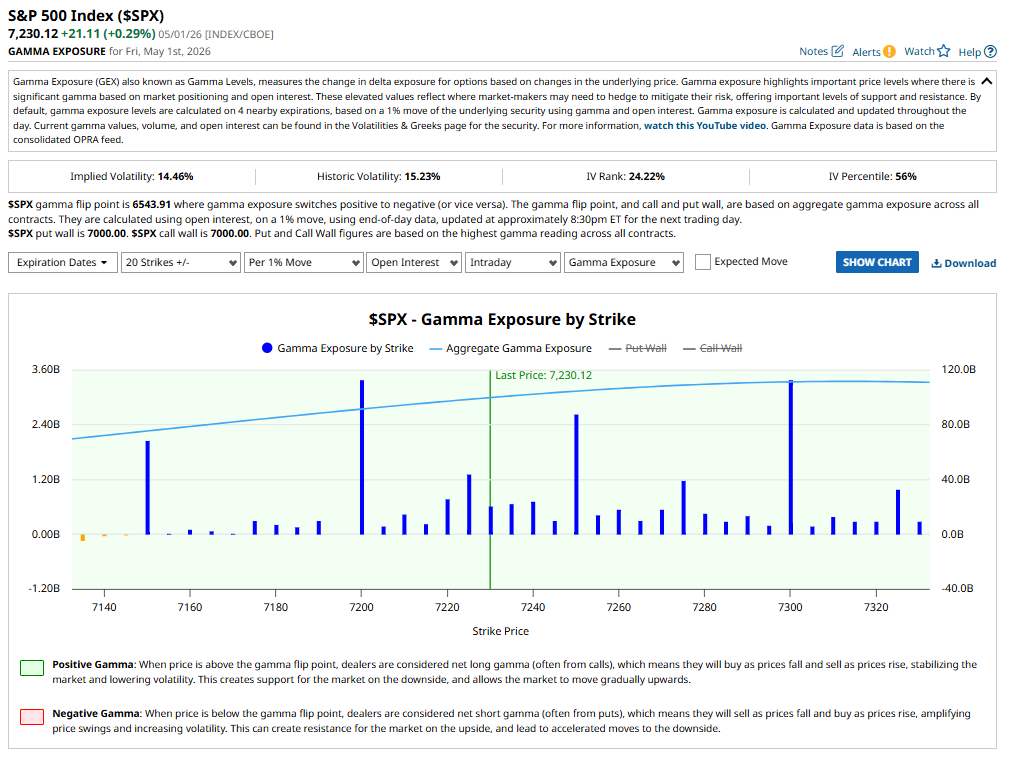Click the 7,230.12 price quote
This screenshot has width=1034, height=767.
(x=33, y=34)
